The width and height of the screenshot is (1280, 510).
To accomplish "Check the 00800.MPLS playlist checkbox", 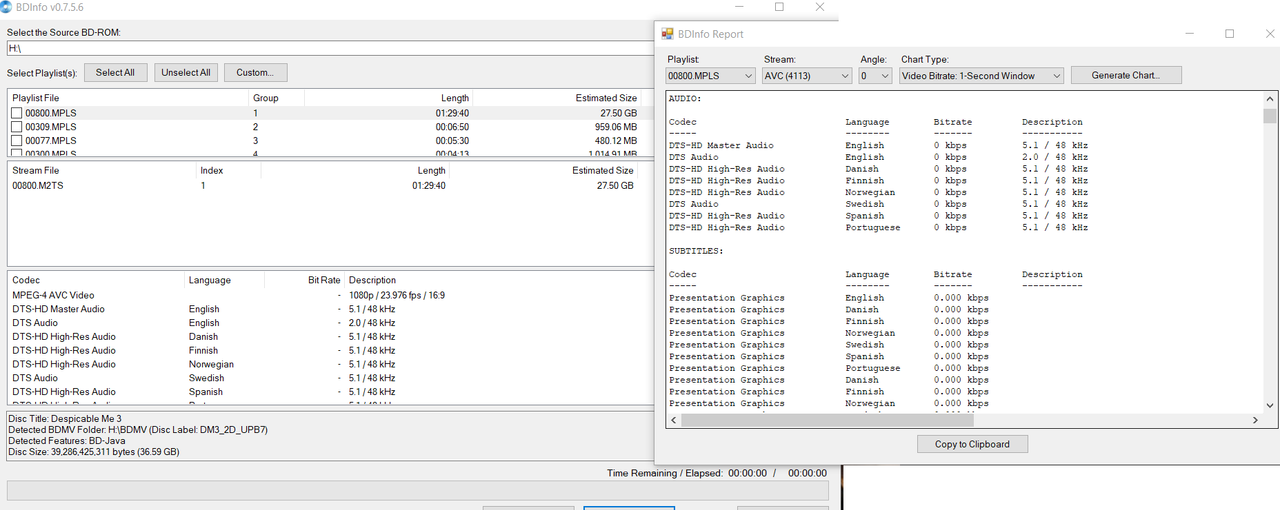I will (17, 114).
